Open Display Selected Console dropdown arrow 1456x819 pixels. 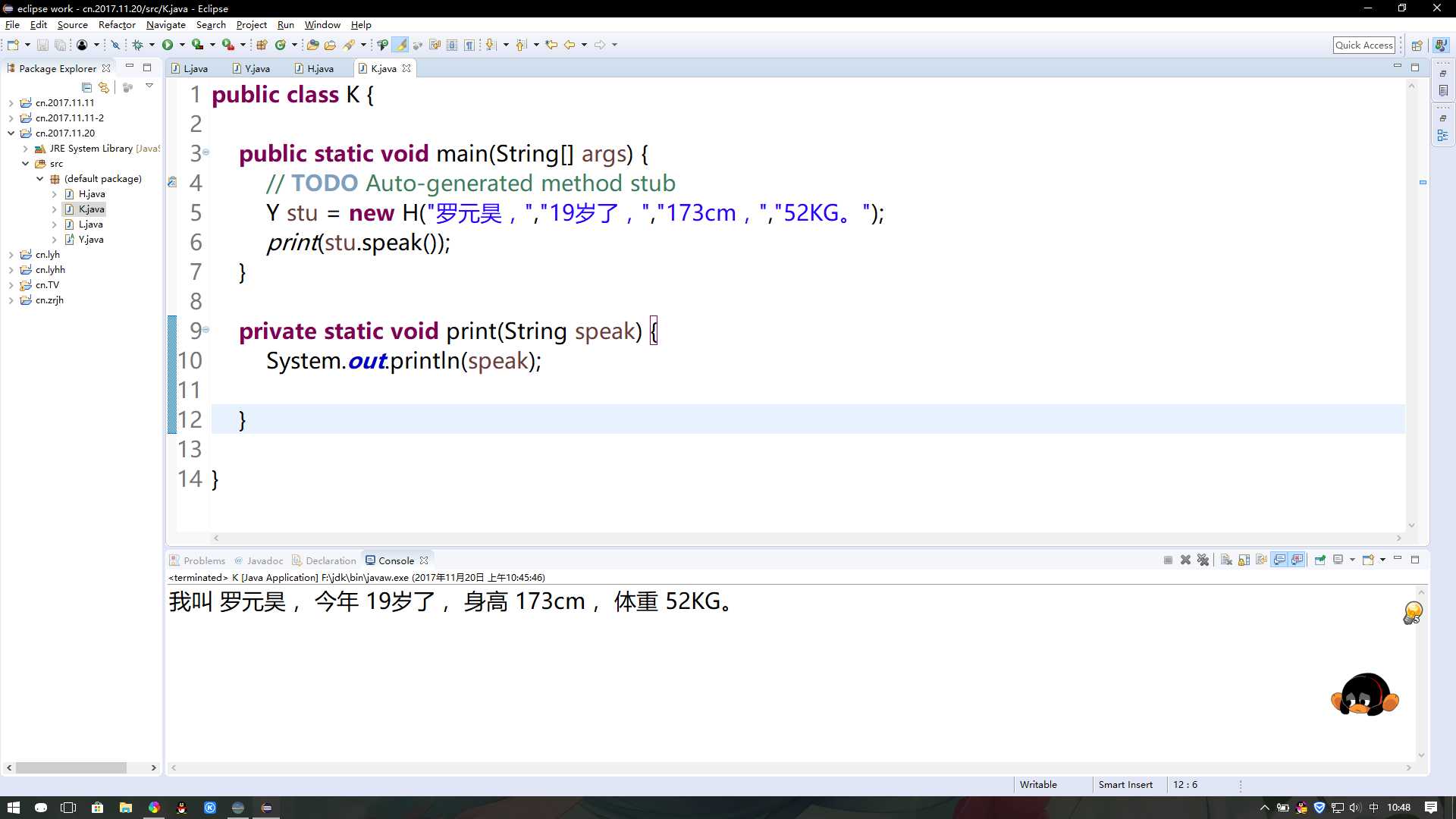click(x=1352, y=560)
